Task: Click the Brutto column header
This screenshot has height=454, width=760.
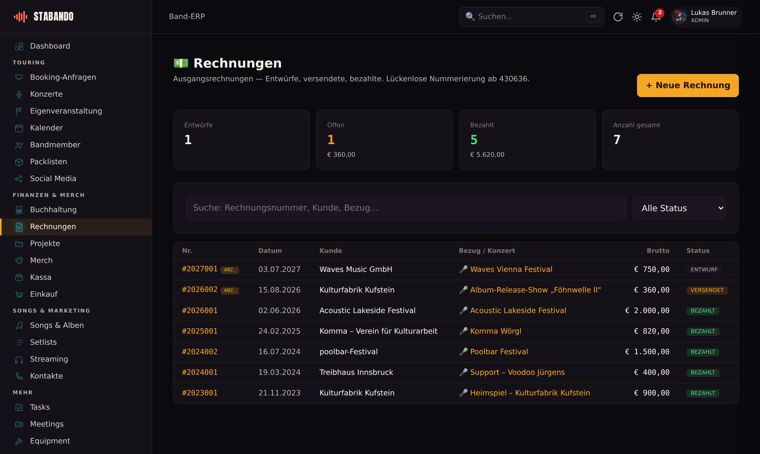Action: coord(658,250)
